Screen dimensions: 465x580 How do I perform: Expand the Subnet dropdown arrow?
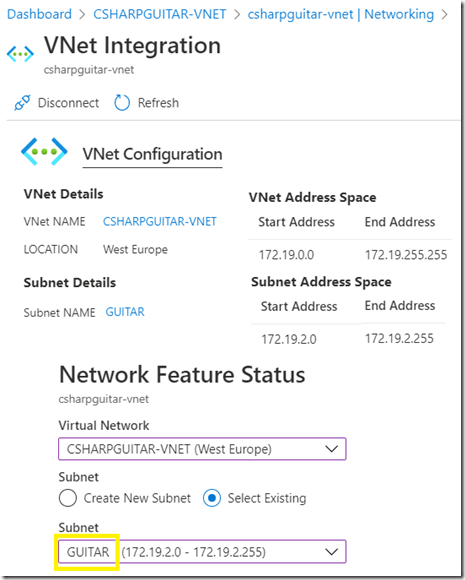click(x=331, y=552)
